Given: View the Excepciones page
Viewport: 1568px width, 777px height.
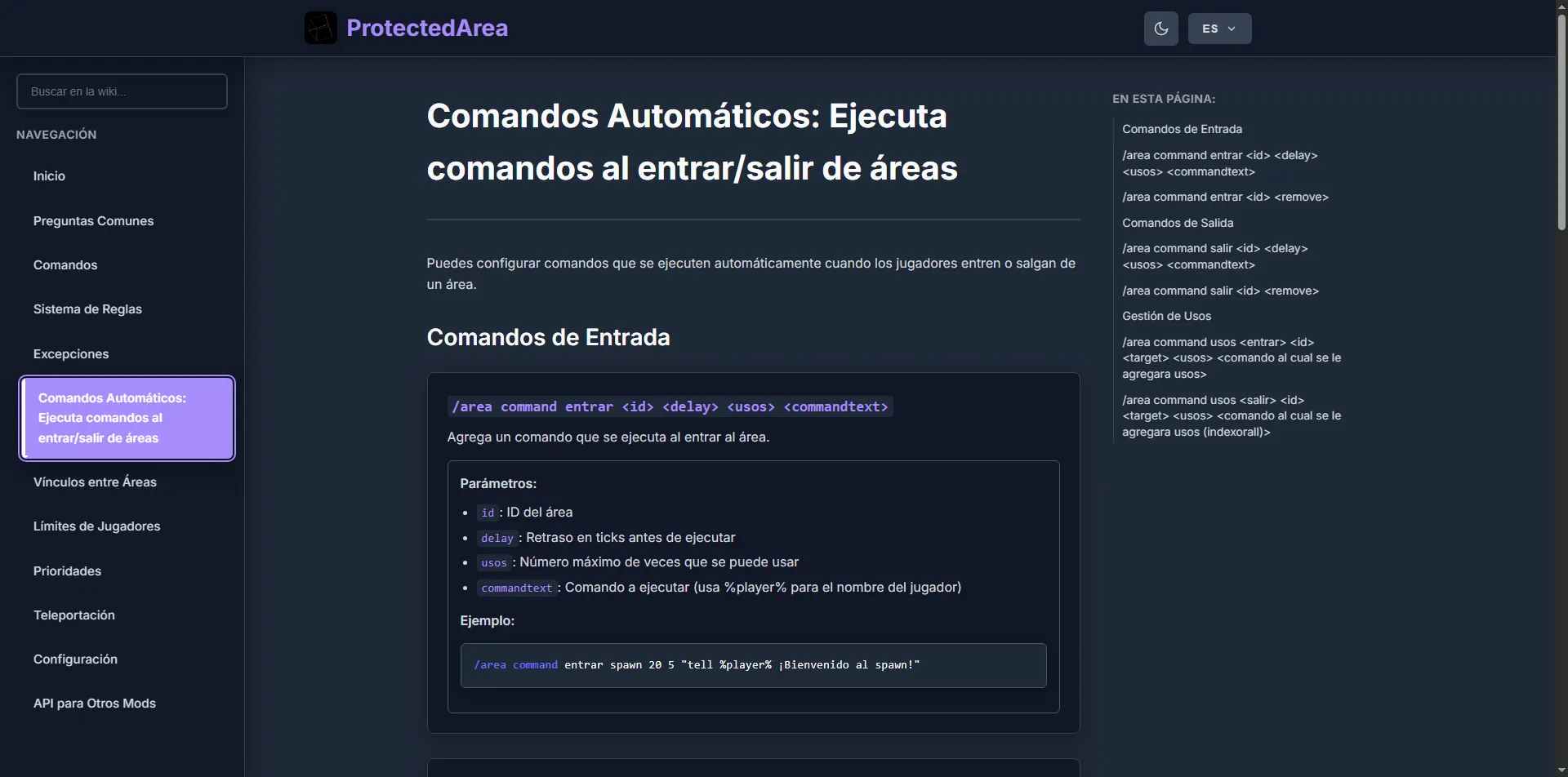Looking at the screenshot, I should point(71,353).
